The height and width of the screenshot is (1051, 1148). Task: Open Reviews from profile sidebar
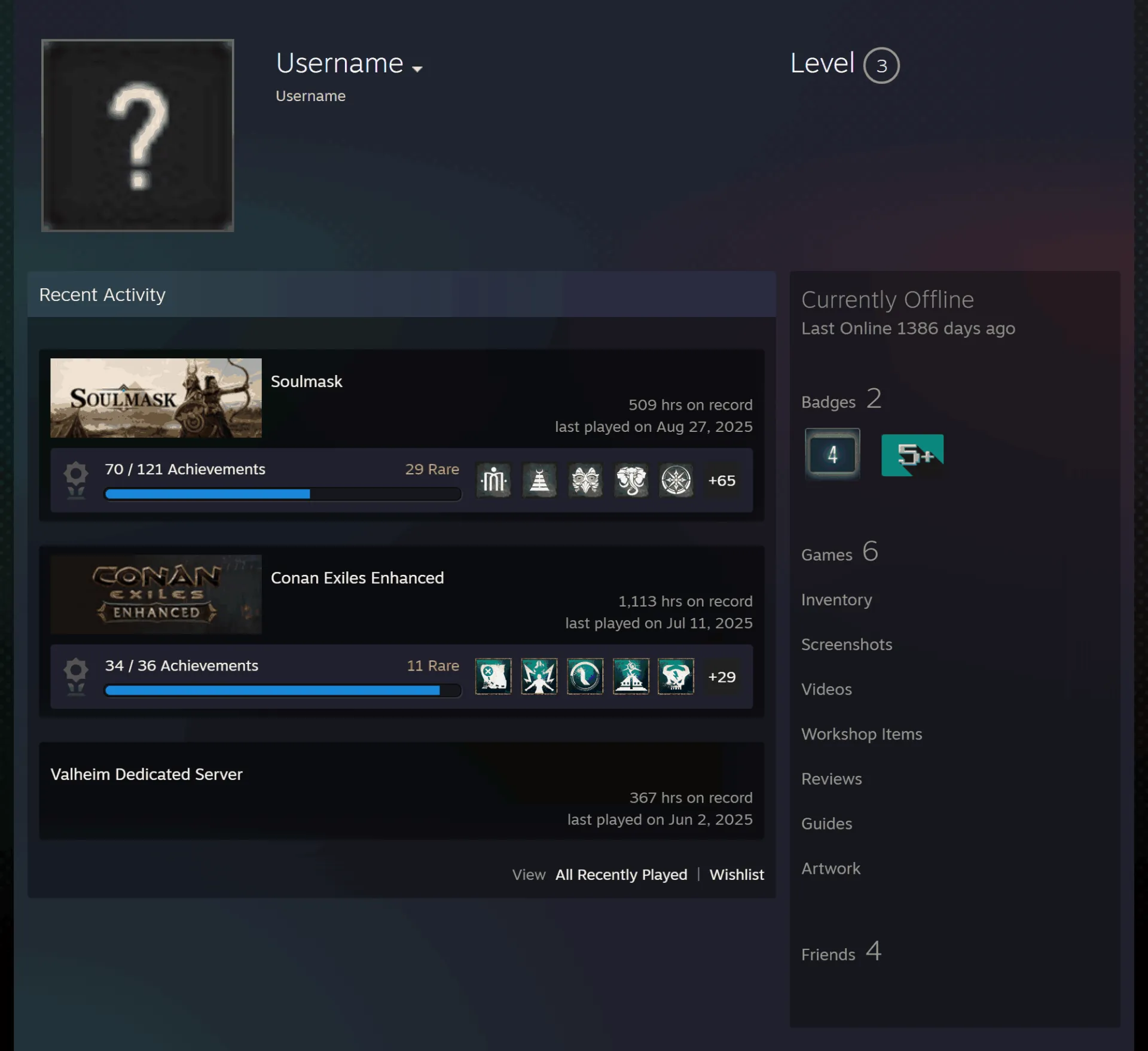(832, 779)
